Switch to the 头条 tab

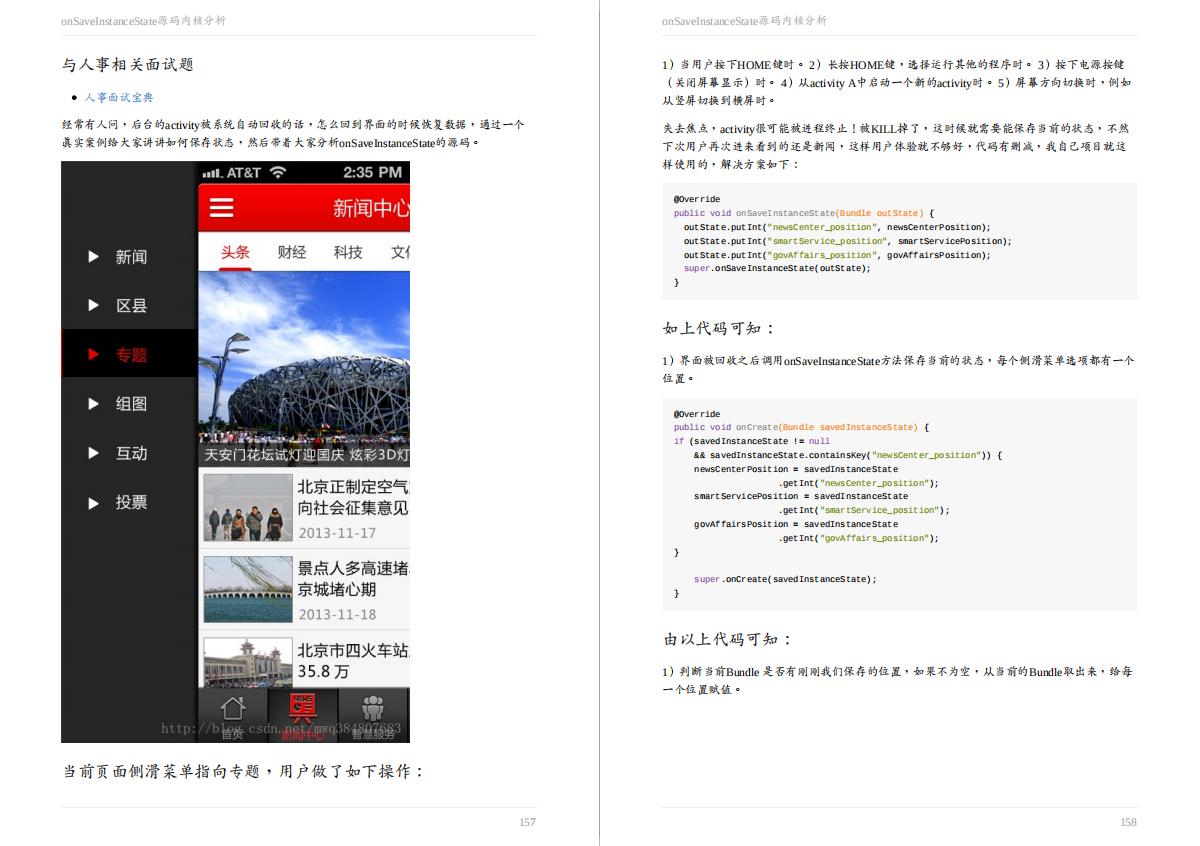pyautogui.click(x=235, y=252)
